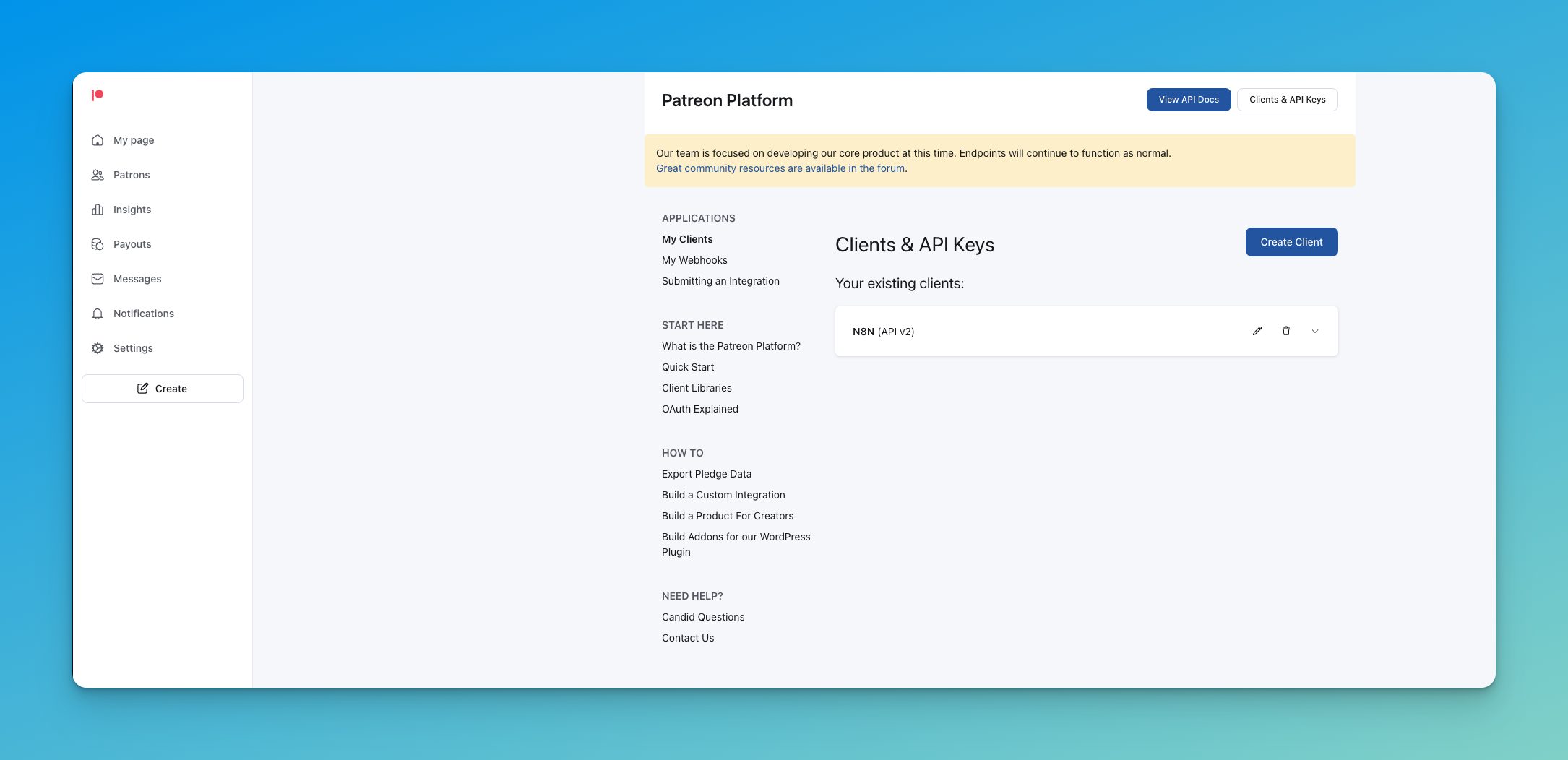Open OAuth Explained link

point(700,409)
